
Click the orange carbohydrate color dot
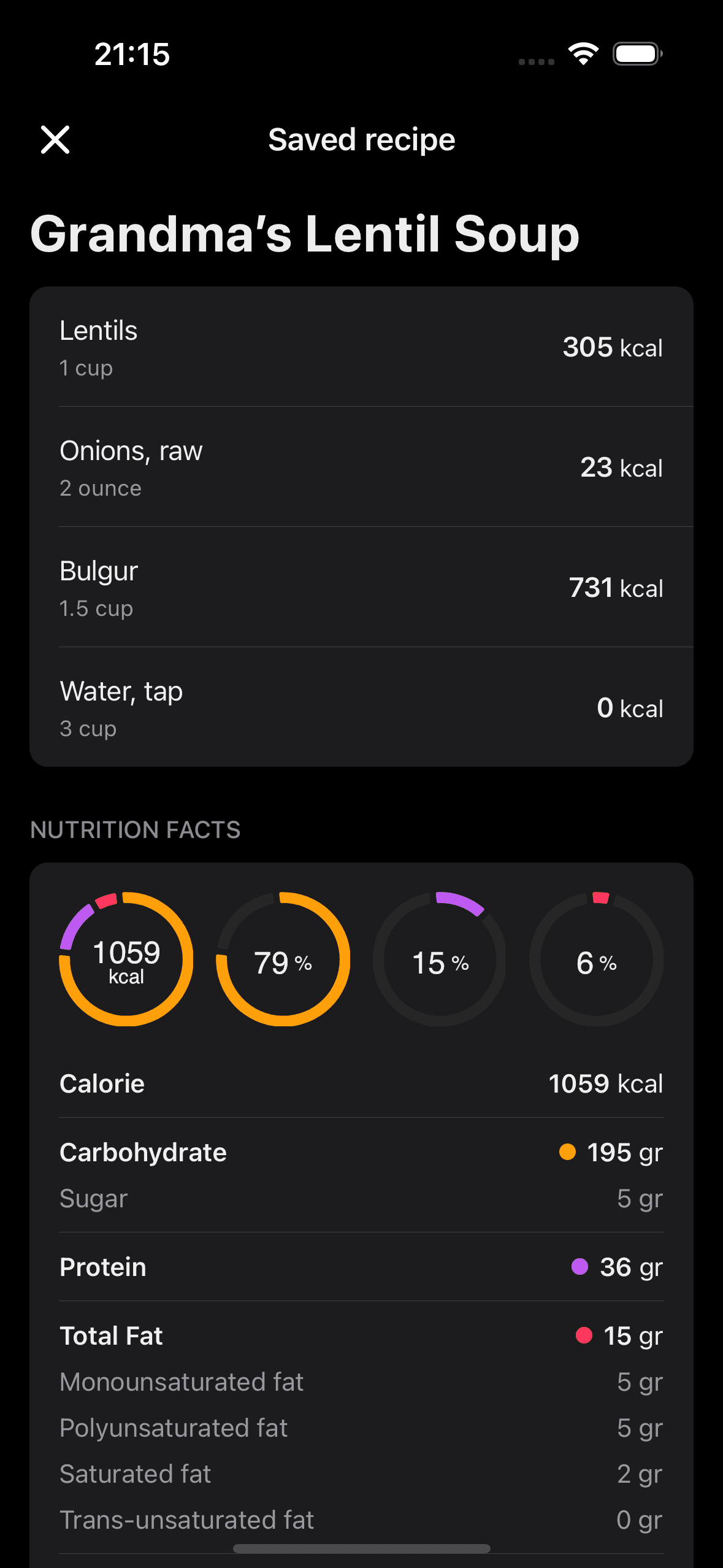tap(567, 1151)
